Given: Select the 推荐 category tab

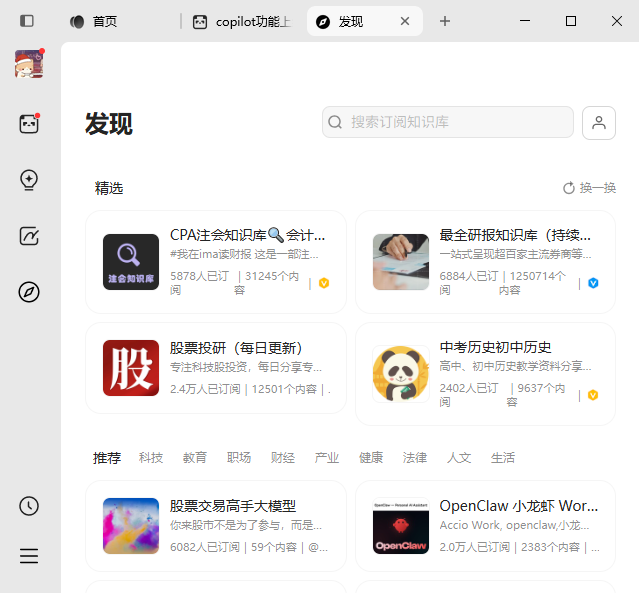Looking at the screenshot, I should click(107, 458).
